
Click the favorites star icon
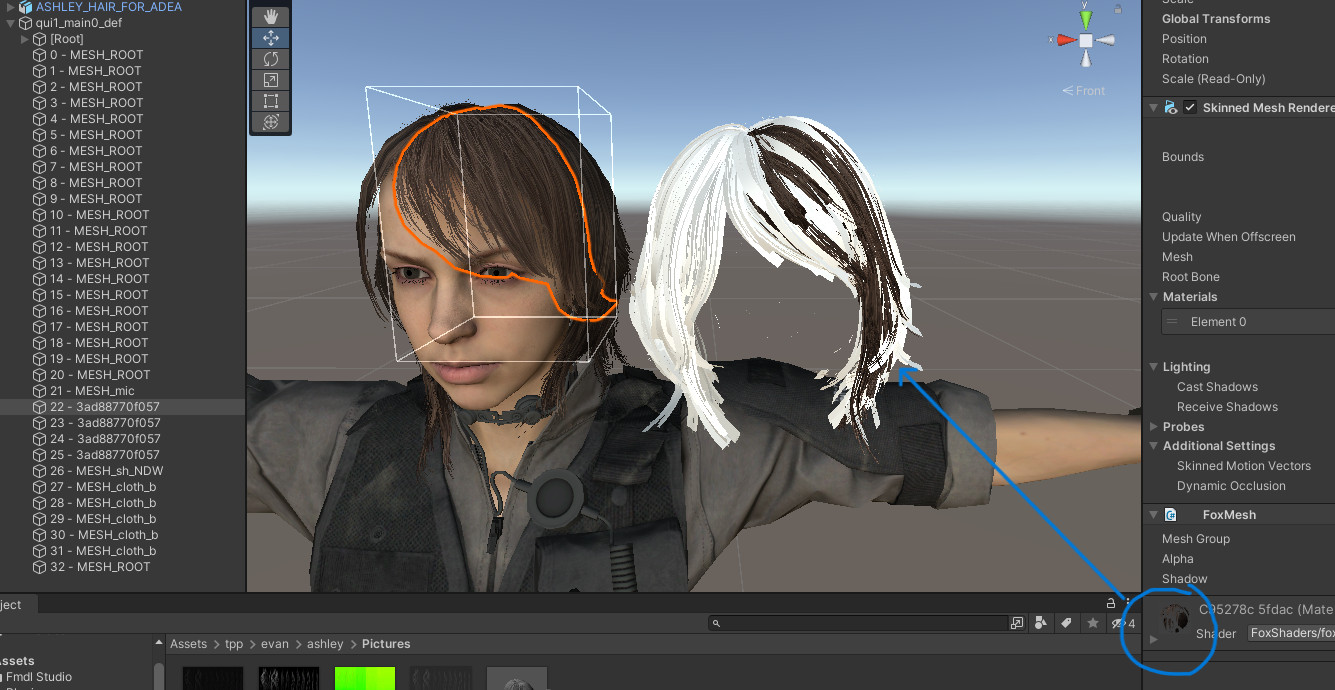(x=1093, y=623)
